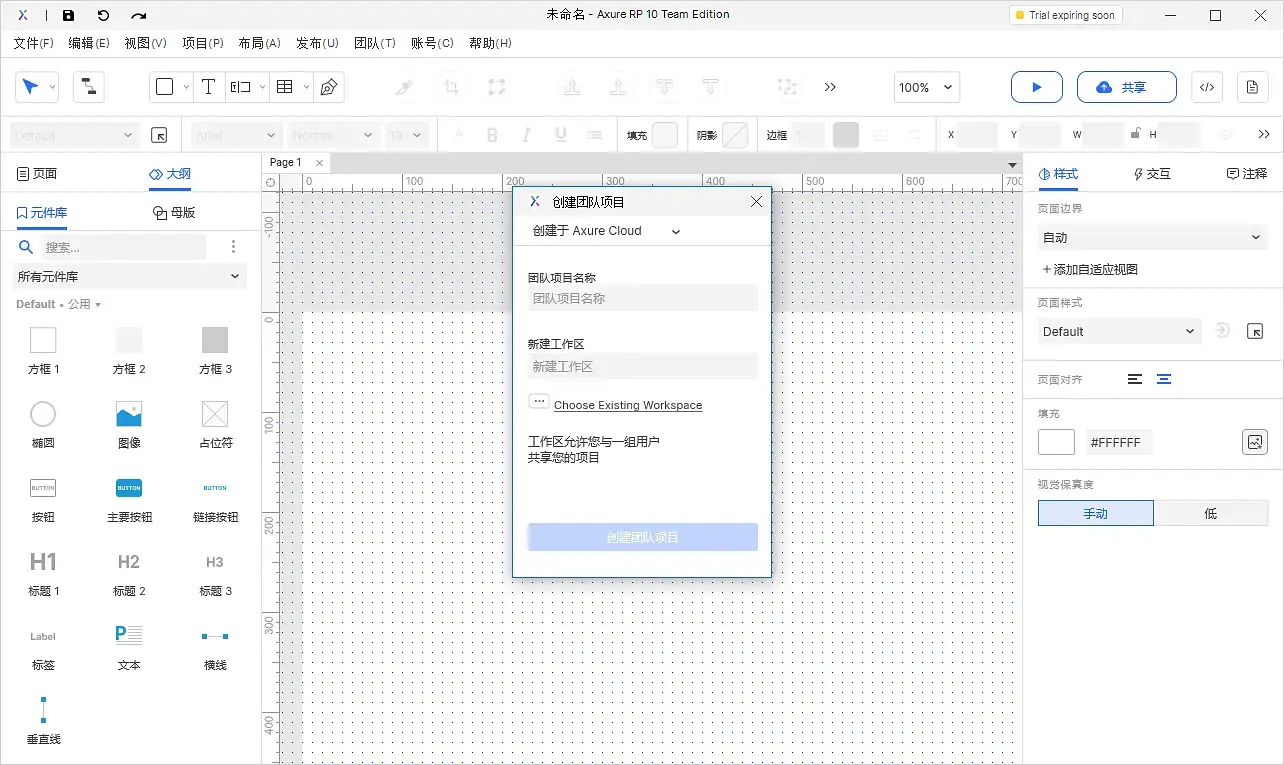Click the Undo icon

click(x=105, y=14)
